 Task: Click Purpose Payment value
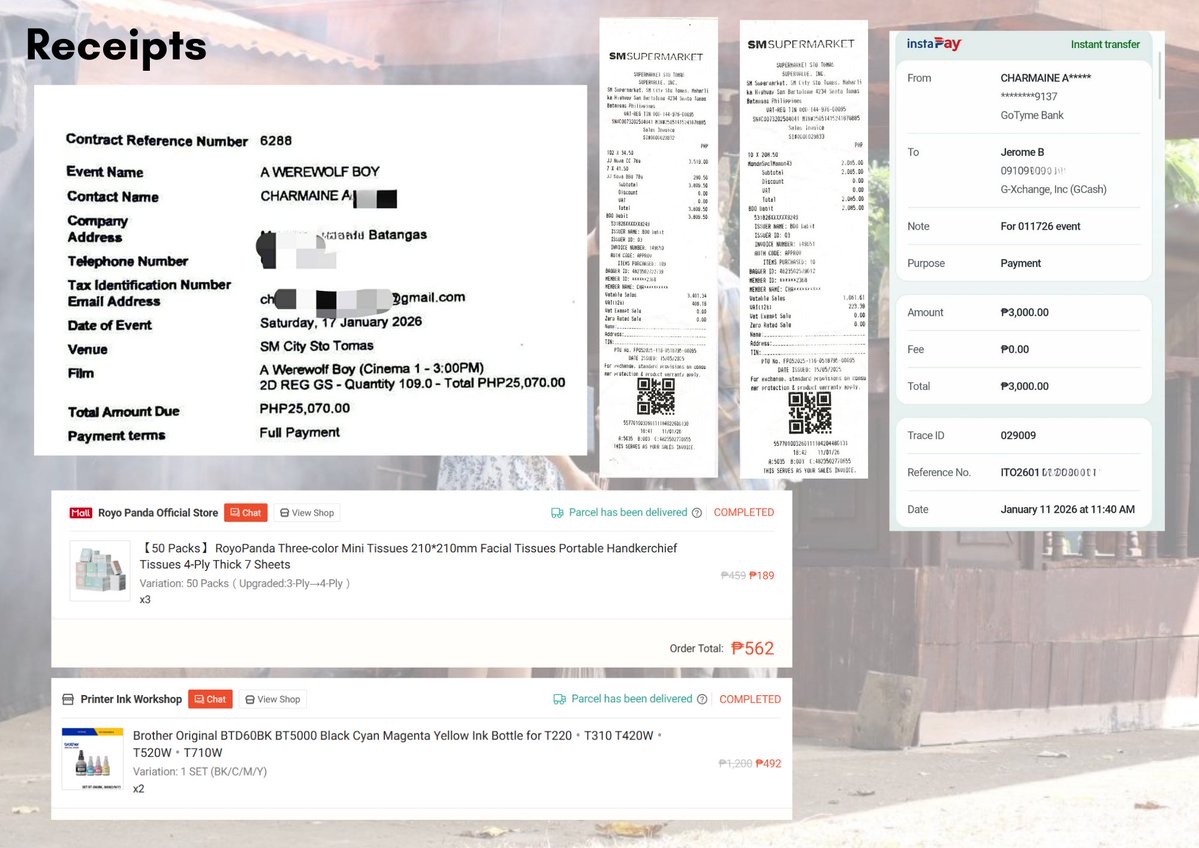point(1020,263)
